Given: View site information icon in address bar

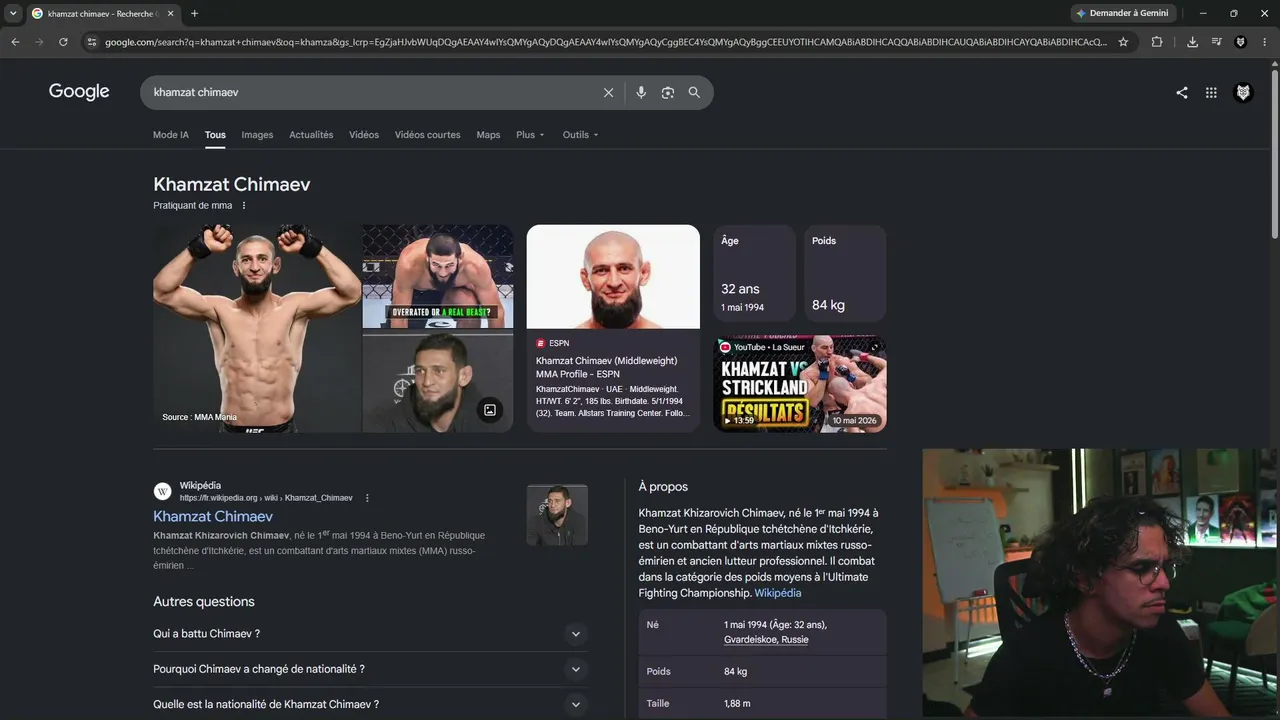Looking at the screenshot, I should point(92,42).
